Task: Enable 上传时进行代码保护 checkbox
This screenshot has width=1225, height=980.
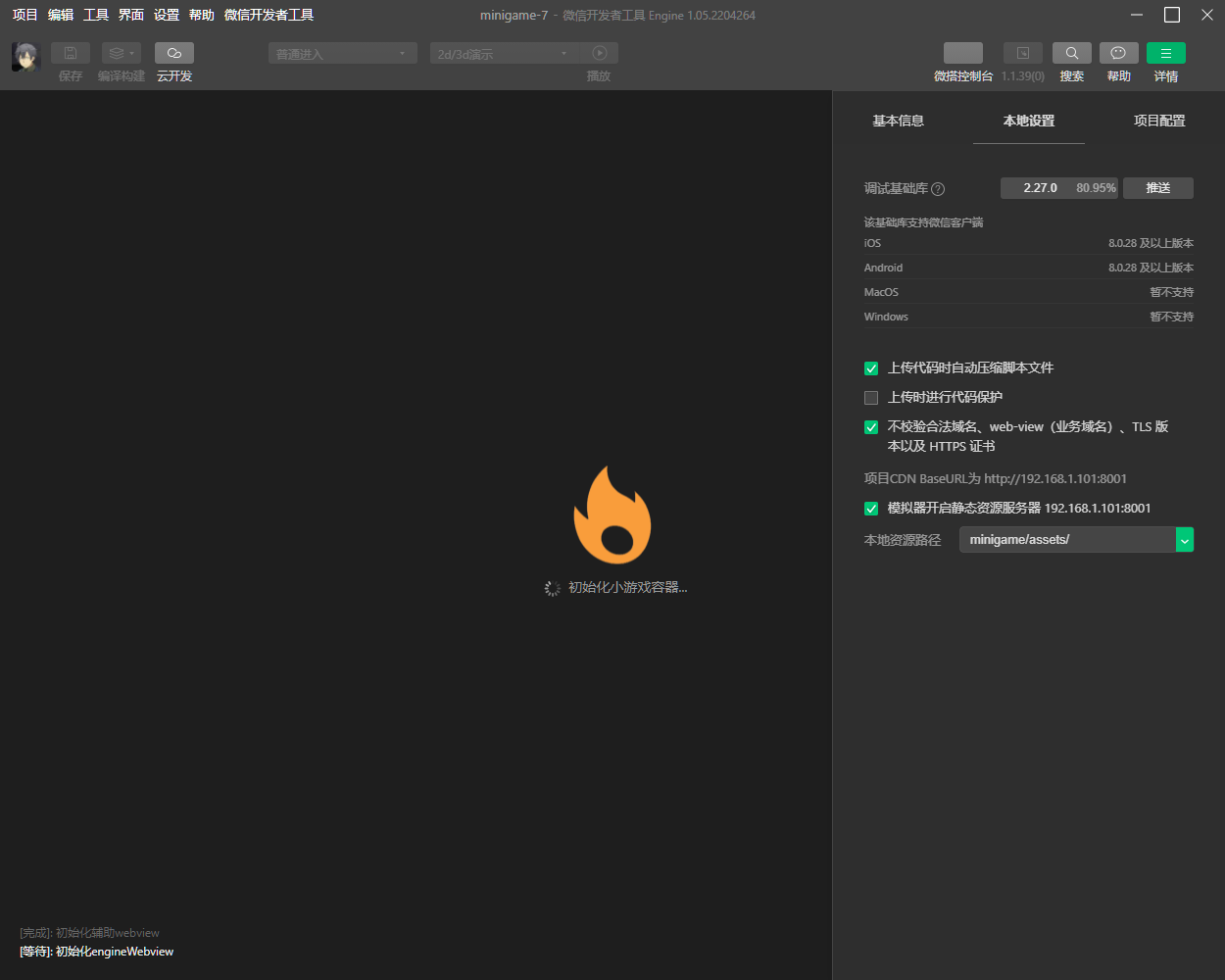Action: coord(871,398)
